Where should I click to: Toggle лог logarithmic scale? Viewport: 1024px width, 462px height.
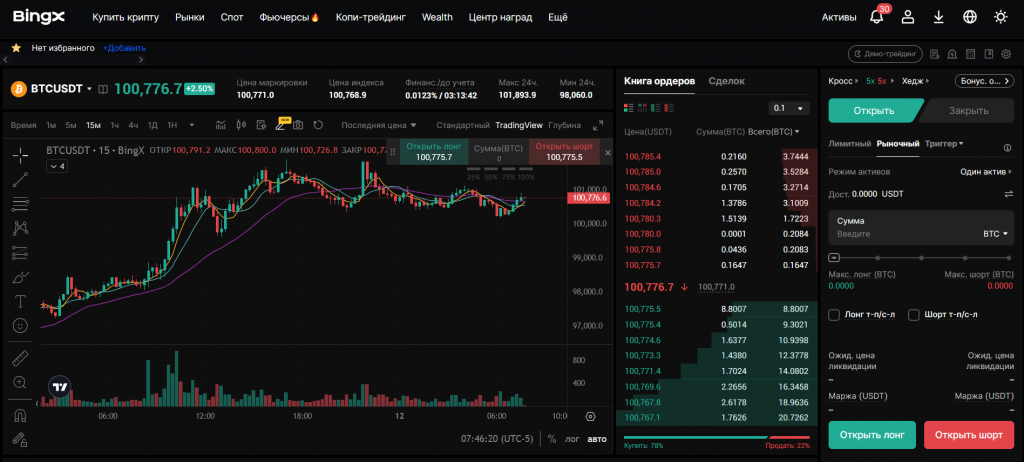pyautogui.click(x=572, y=438)
